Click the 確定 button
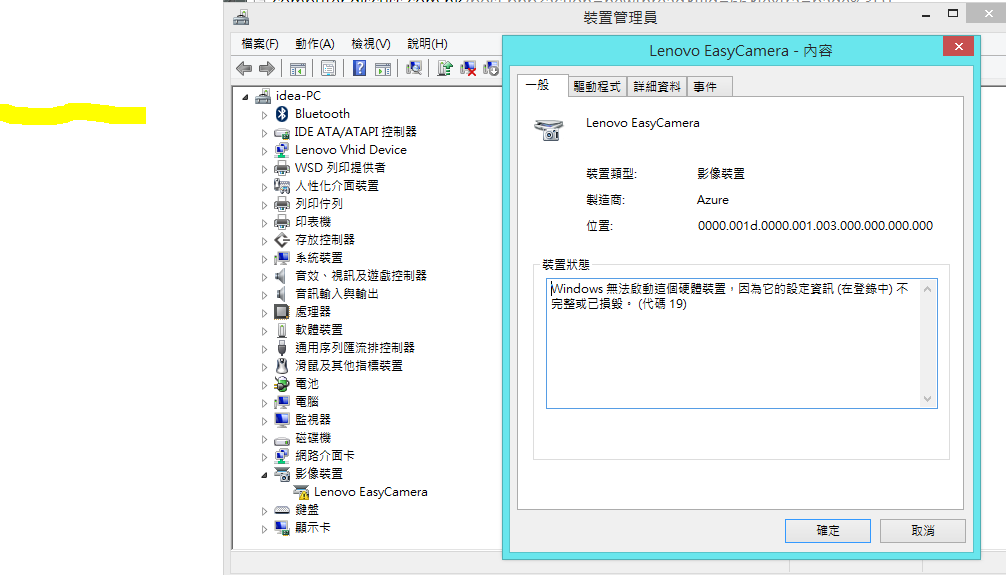This screenshot has height=575, width=1006. click(x=828, y=531)
